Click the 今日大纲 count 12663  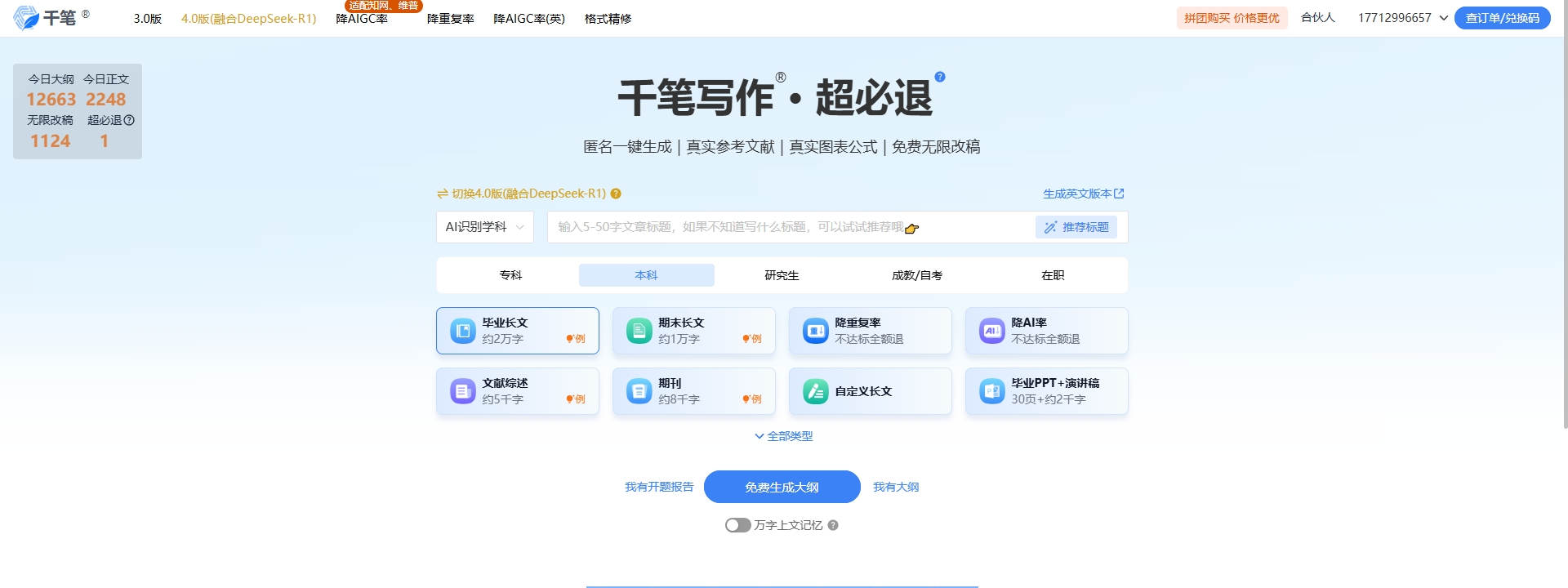[51, 100]
